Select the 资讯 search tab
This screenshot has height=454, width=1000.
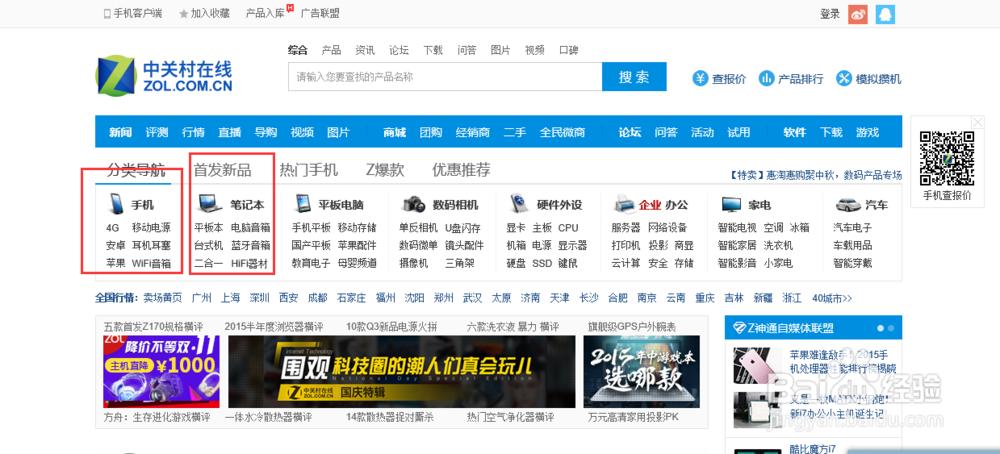click(x=365, y=50)
